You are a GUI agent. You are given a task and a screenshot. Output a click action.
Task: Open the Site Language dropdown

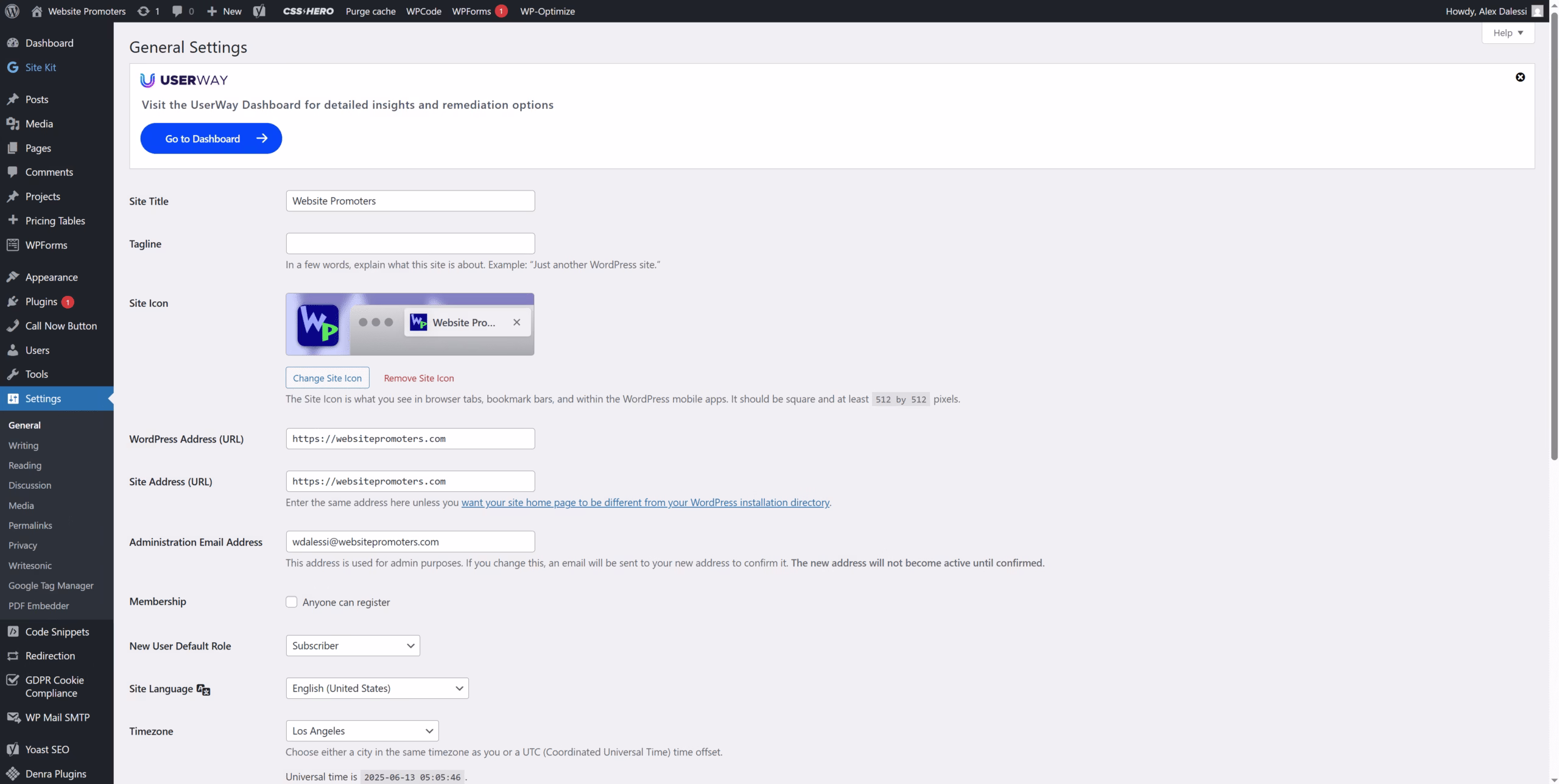pos(377,688)
